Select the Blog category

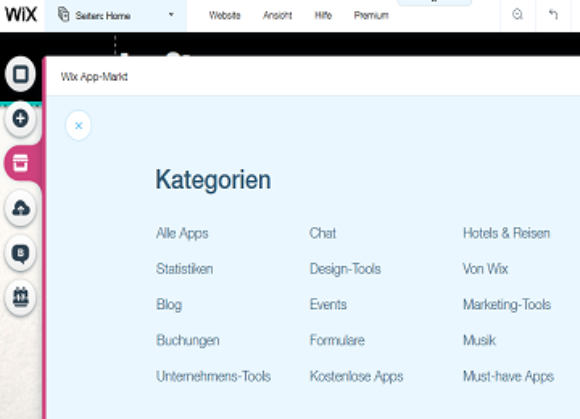coord(169,305)
